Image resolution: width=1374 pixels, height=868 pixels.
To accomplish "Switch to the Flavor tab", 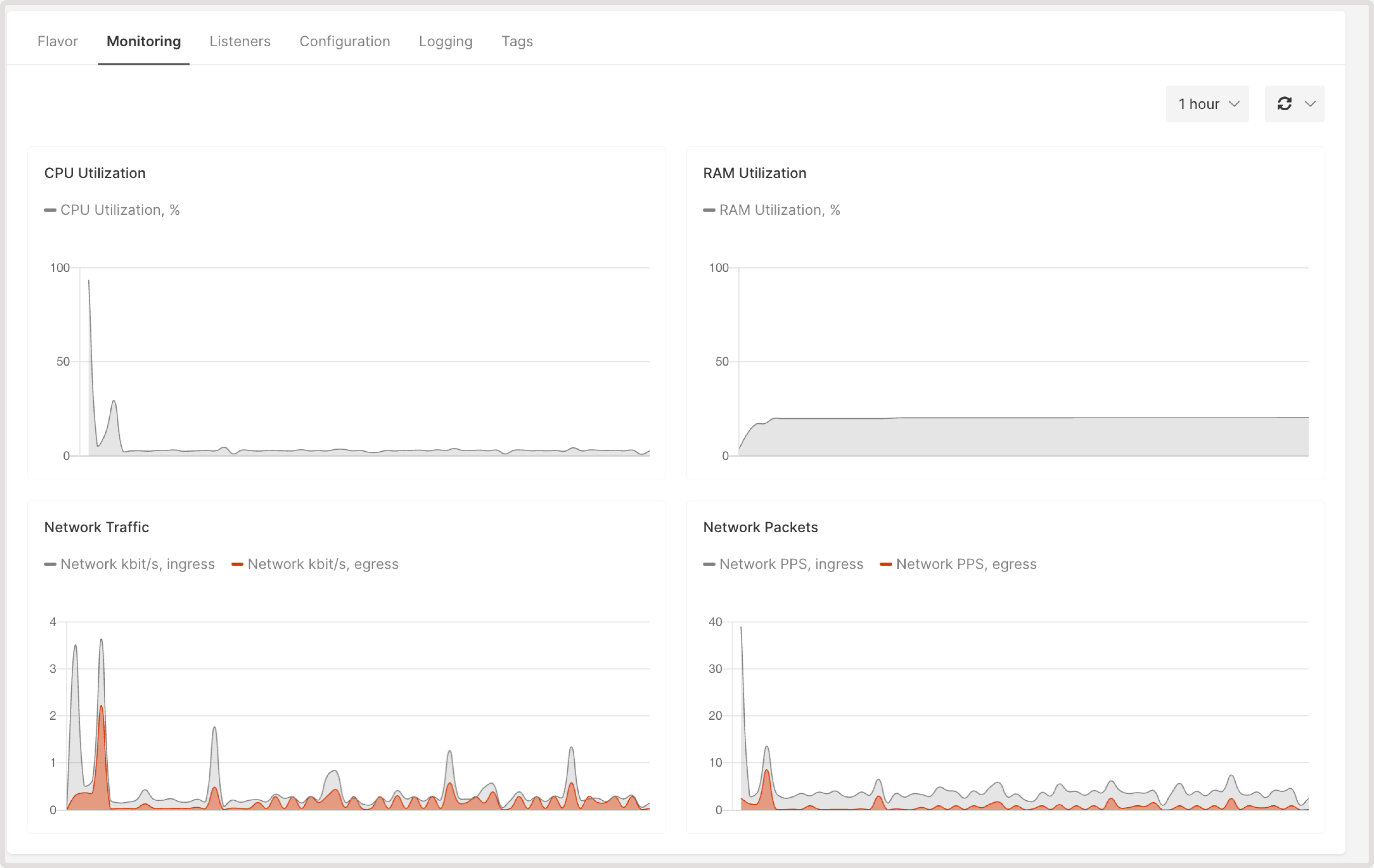I will (57, 41).
